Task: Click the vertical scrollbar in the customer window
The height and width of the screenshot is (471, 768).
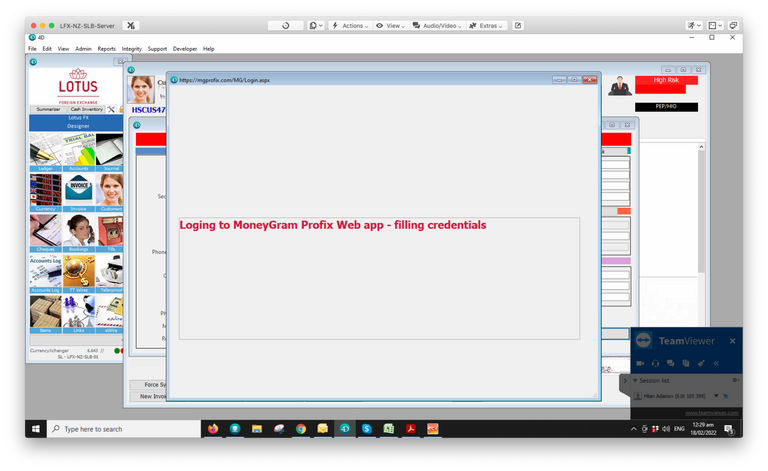Action: (701, 211)
